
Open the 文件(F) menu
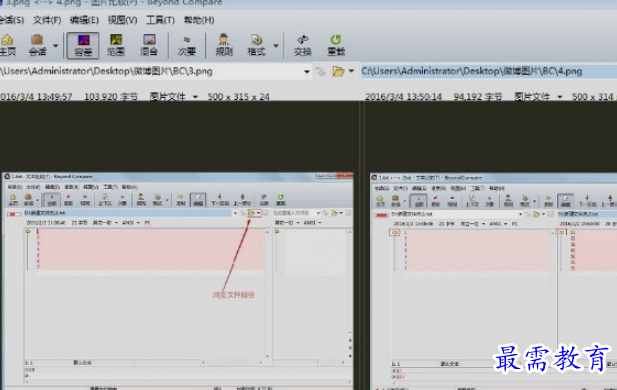tap(47, 20)
